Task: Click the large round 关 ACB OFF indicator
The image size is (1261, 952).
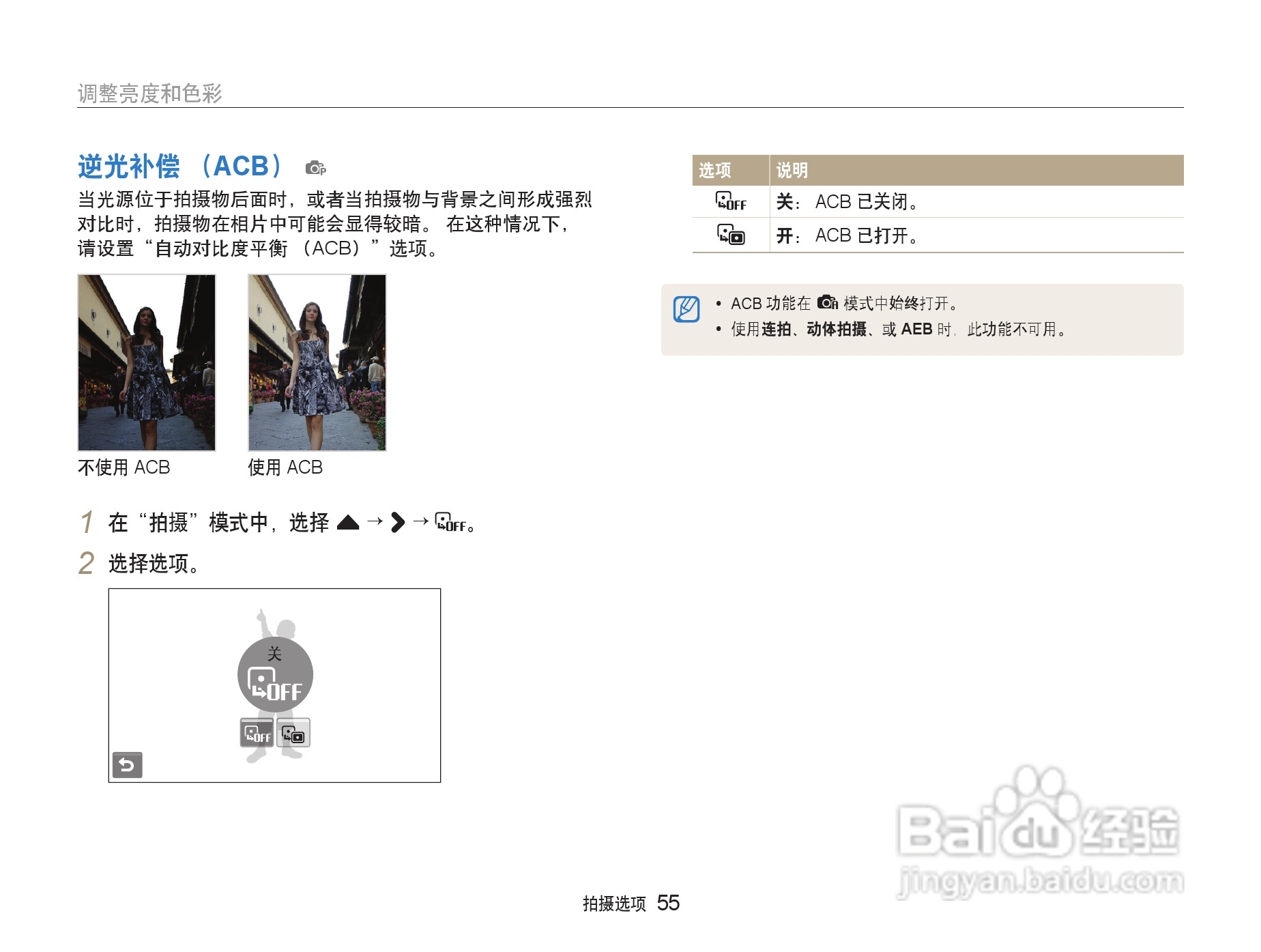Action: 275,675
